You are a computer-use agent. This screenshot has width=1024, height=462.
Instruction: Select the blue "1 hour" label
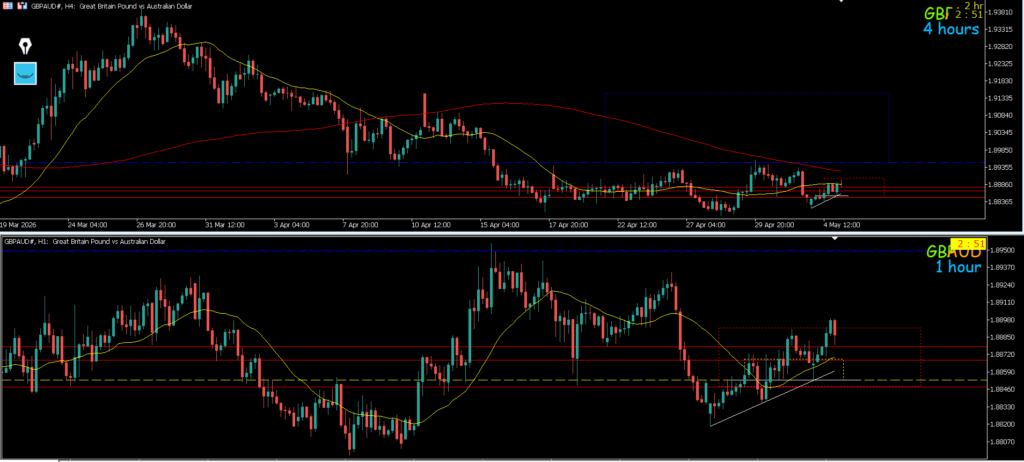click(x=959, y=267)
